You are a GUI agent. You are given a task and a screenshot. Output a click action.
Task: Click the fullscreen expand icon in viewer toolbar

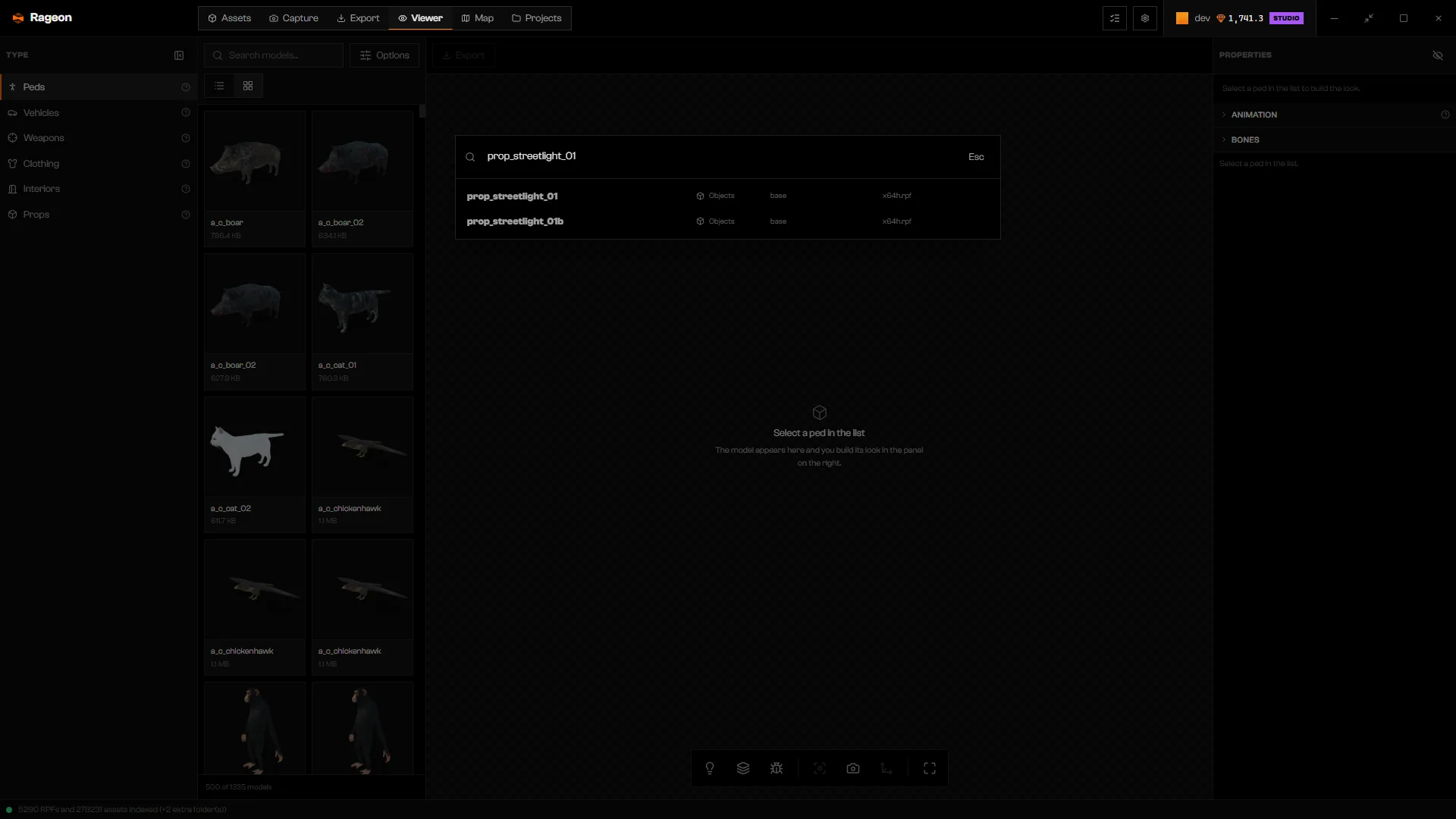(930, 768)
